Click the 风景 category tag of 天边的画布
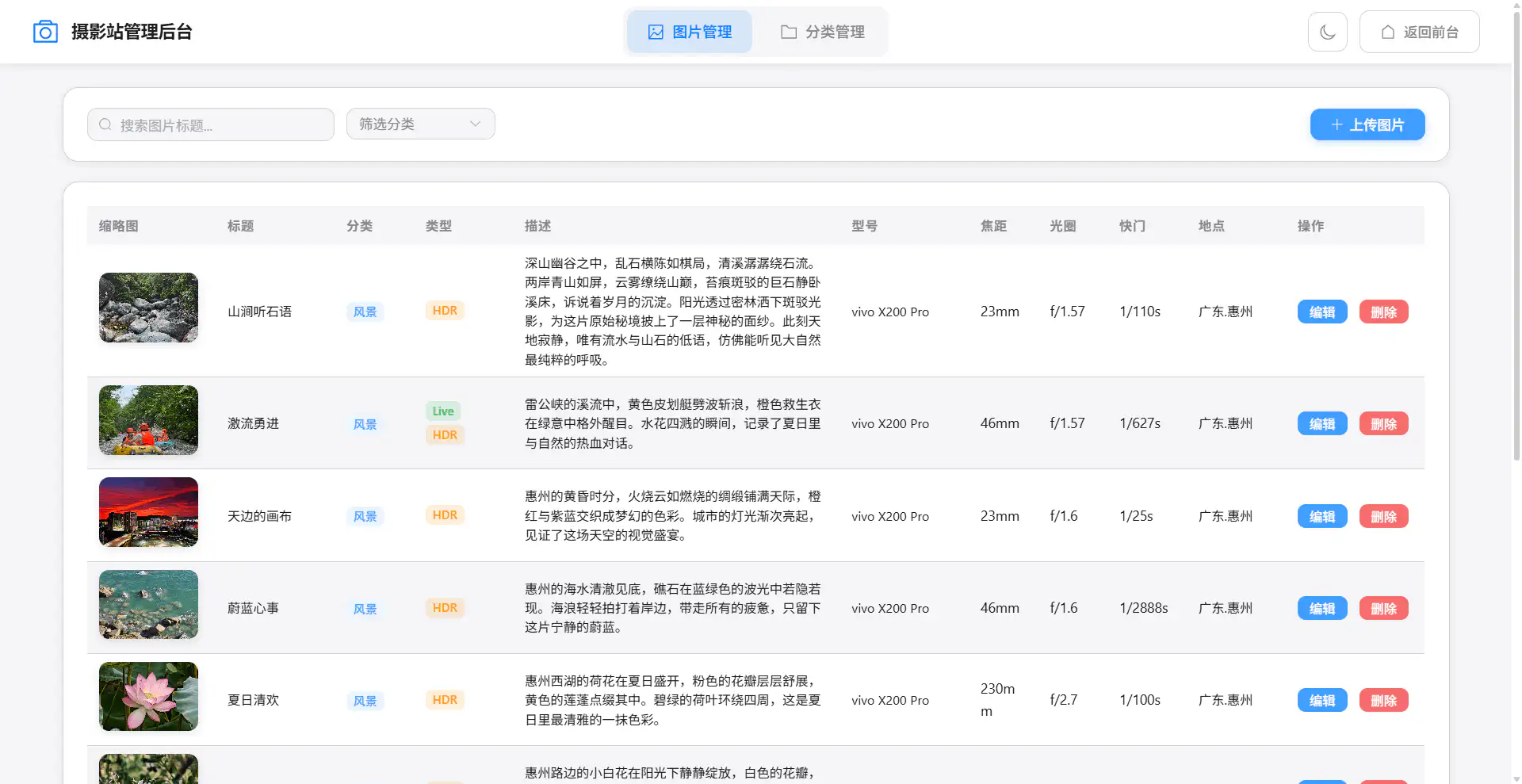 (x=365, y=516)
